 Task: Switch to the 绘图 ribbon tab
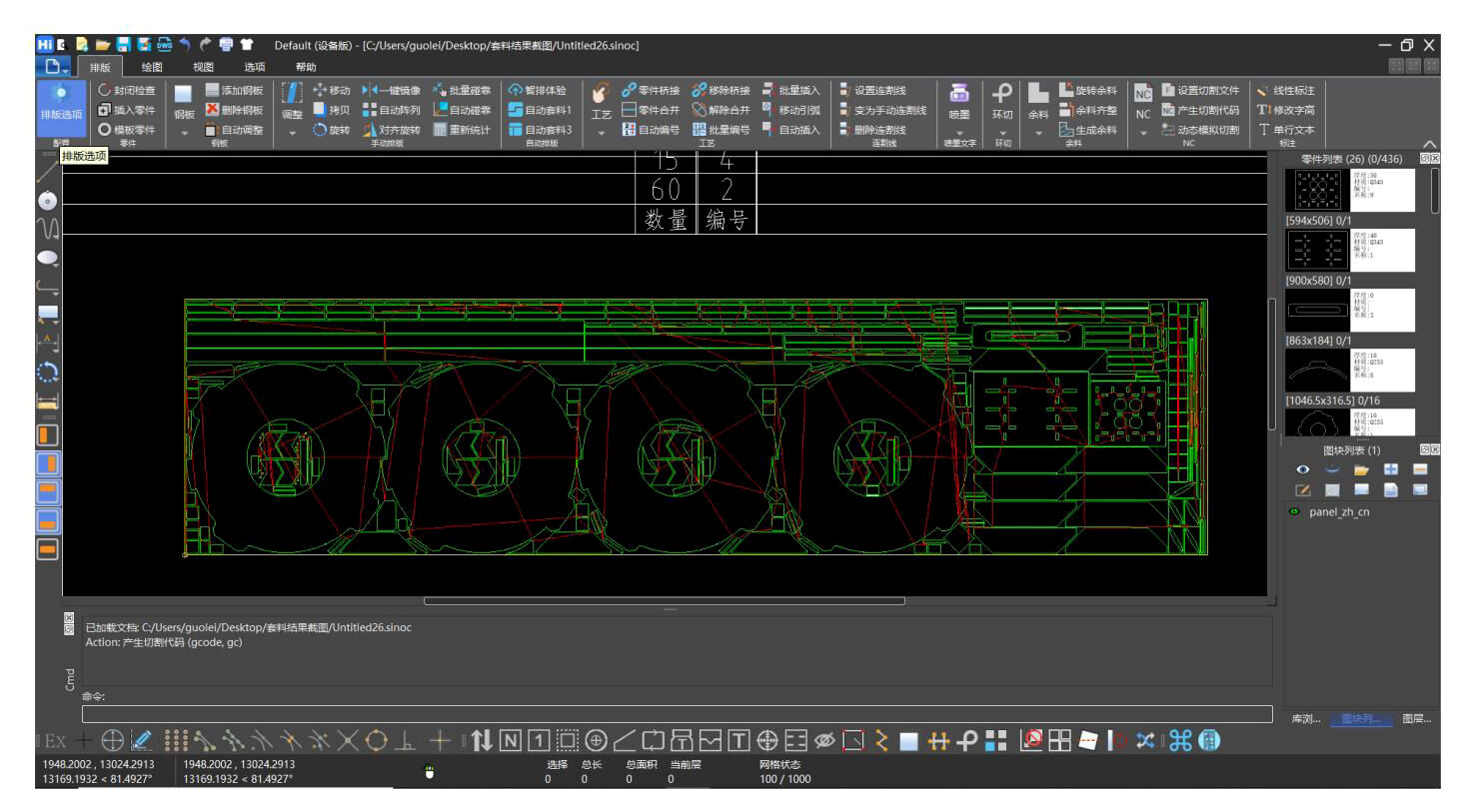click(x=152, y=67)
